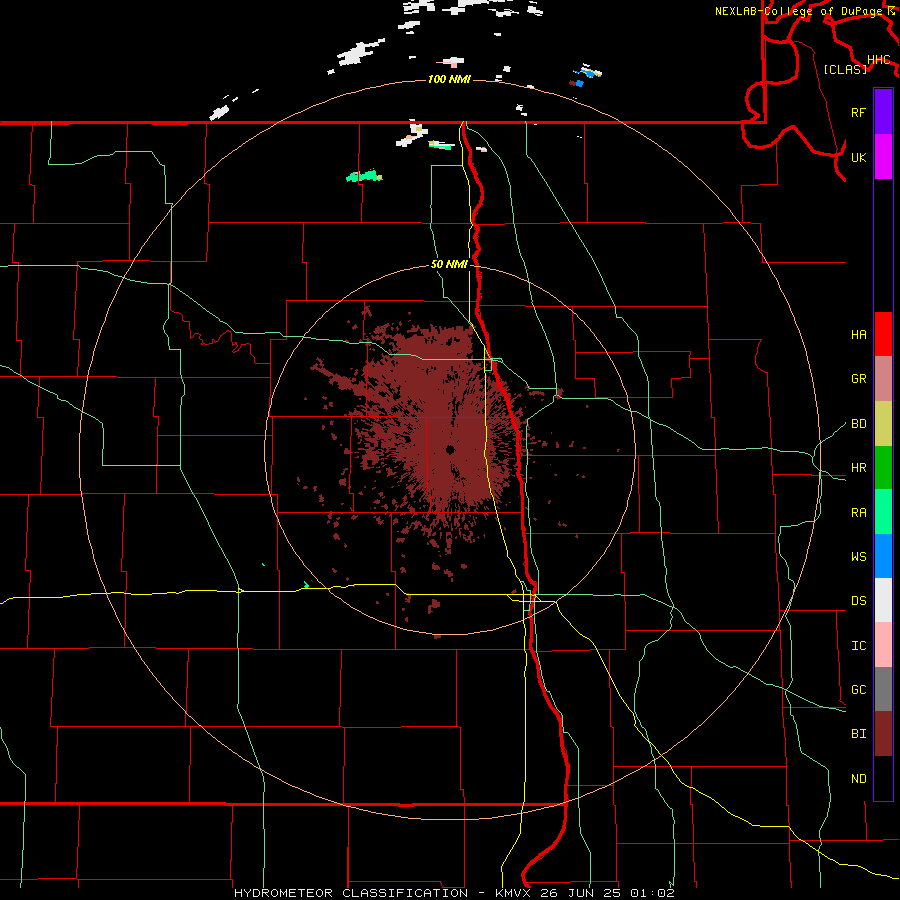This screenshot has width=900, height=900.
Task: Select the dark green HR legend swatch
Action: [x=883, y=468]
